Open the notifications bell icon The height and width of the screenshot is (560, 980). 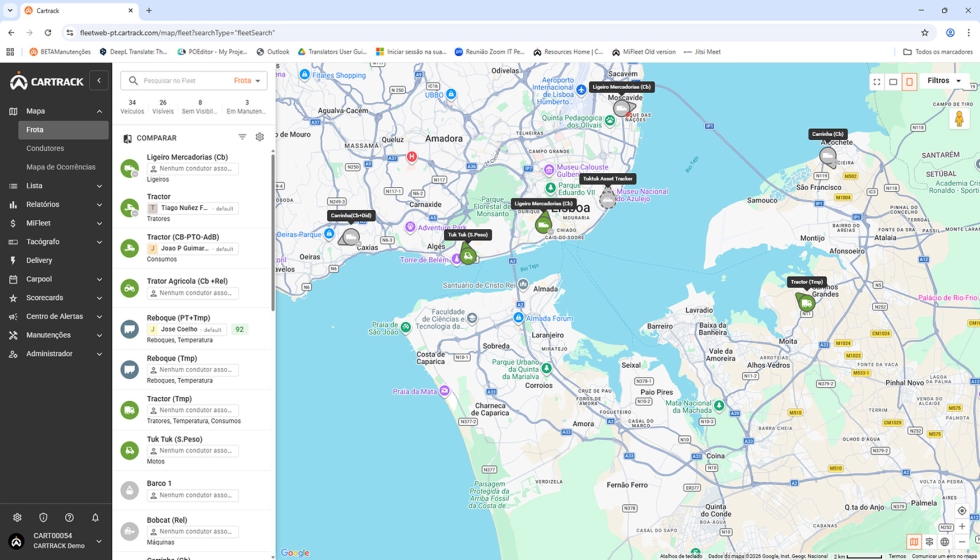click(x=96, y=518)
